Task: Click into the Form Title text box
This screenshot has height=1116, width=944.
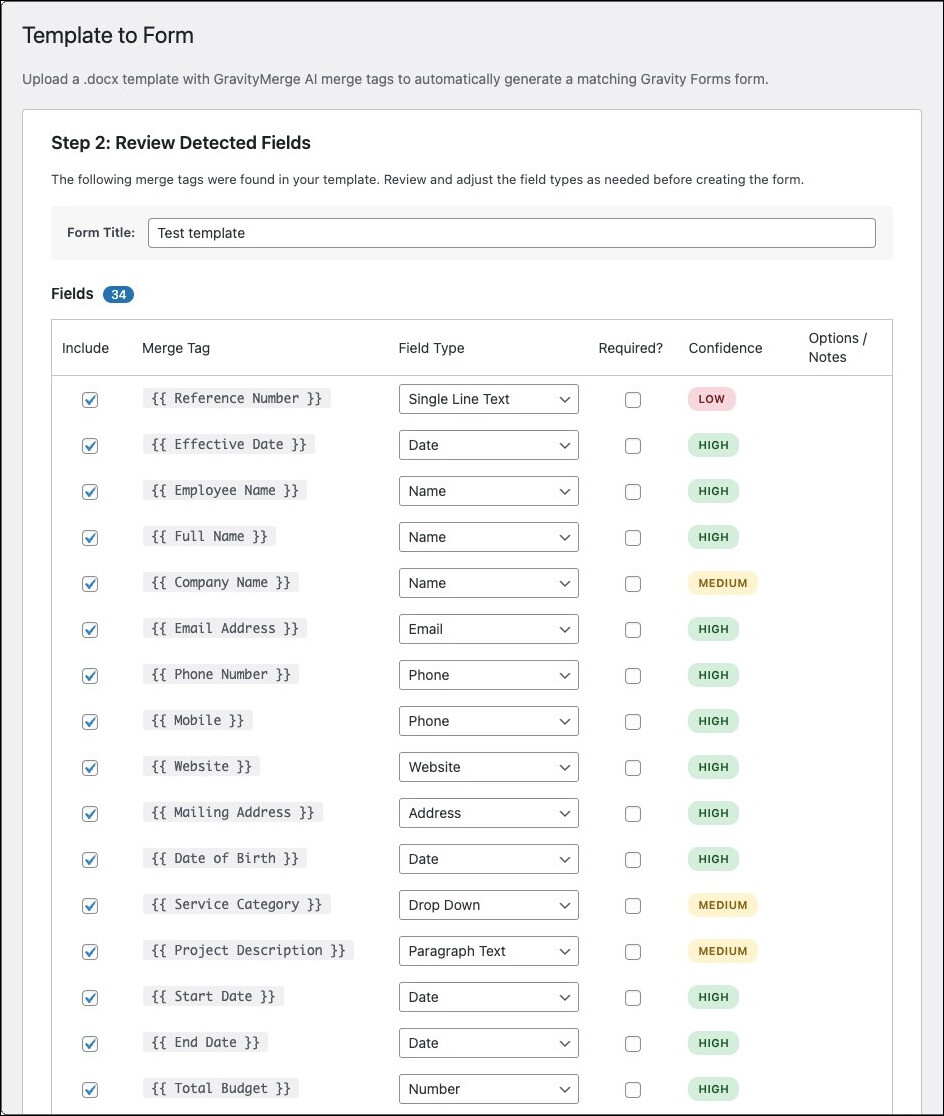Action: click(x=511, y=233)
